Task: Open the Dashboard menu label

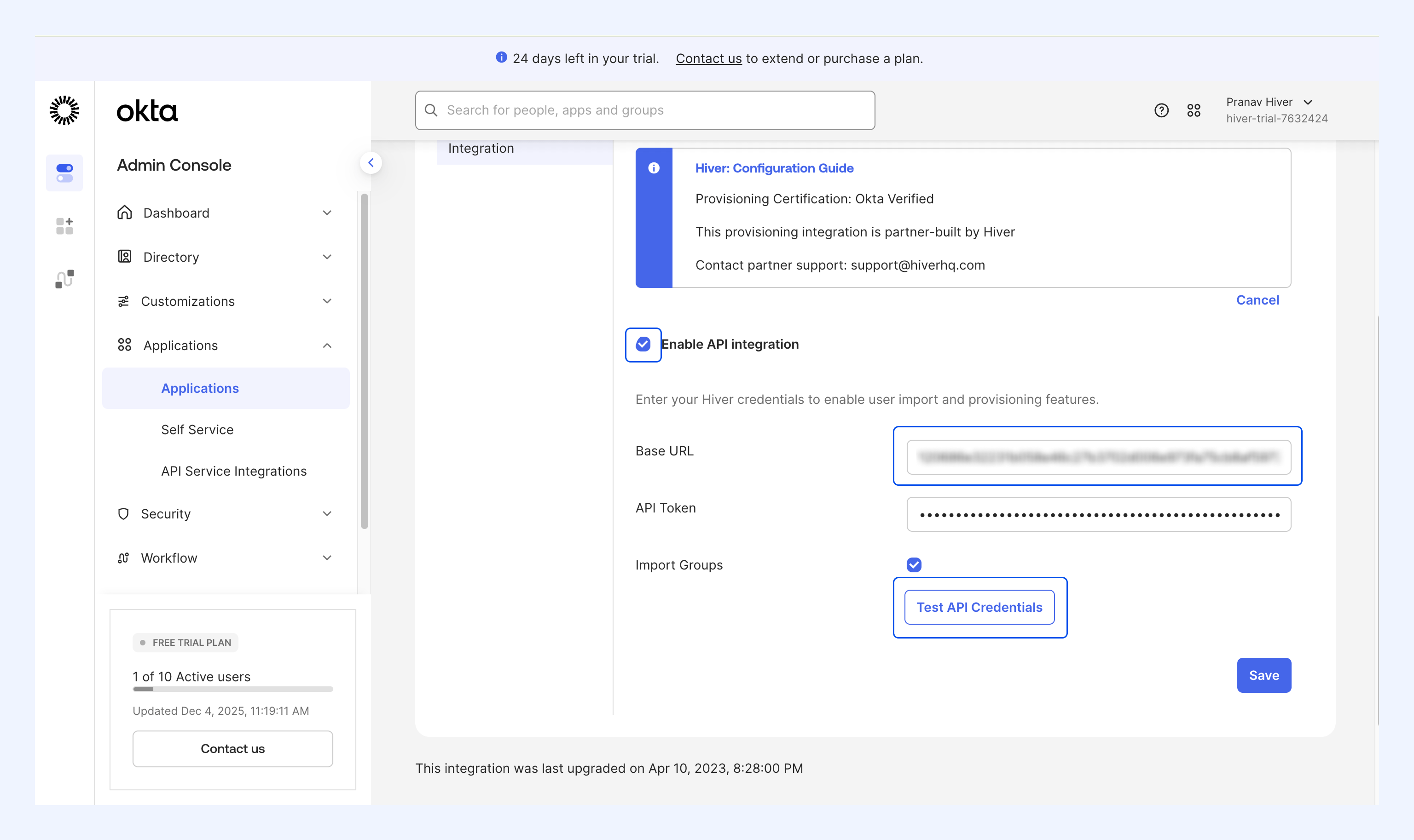Action: coord(176,213)
